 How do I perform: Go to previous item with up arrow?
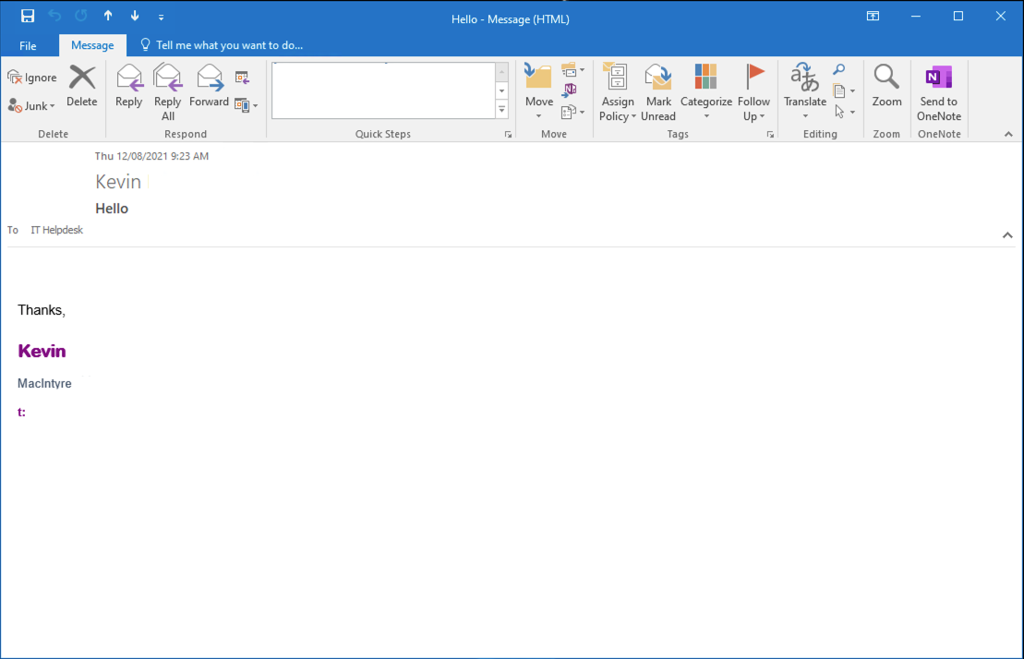(108, 17)
